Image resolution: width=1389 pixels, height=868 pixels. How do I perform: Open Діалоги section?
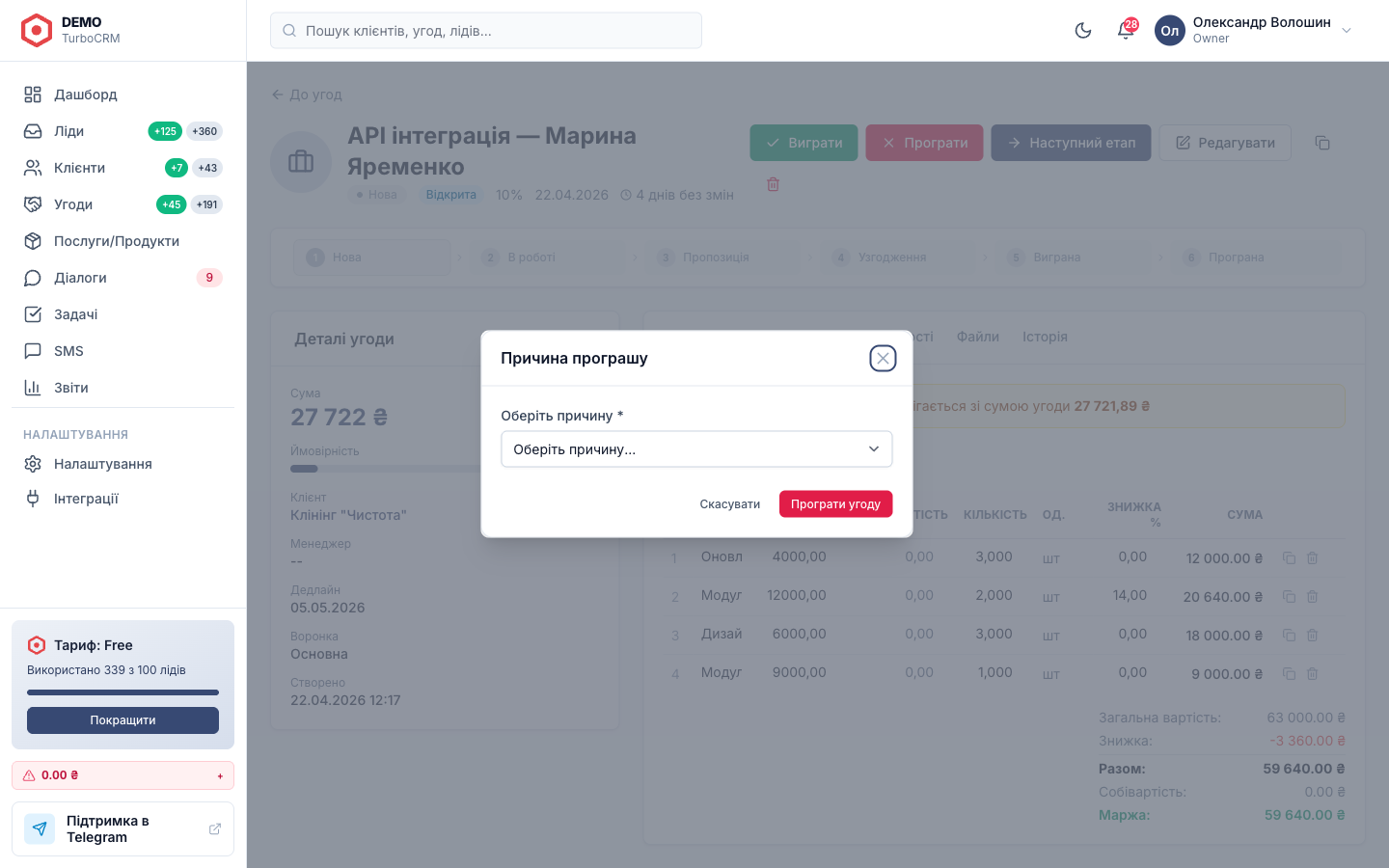(x=123, y=278)
